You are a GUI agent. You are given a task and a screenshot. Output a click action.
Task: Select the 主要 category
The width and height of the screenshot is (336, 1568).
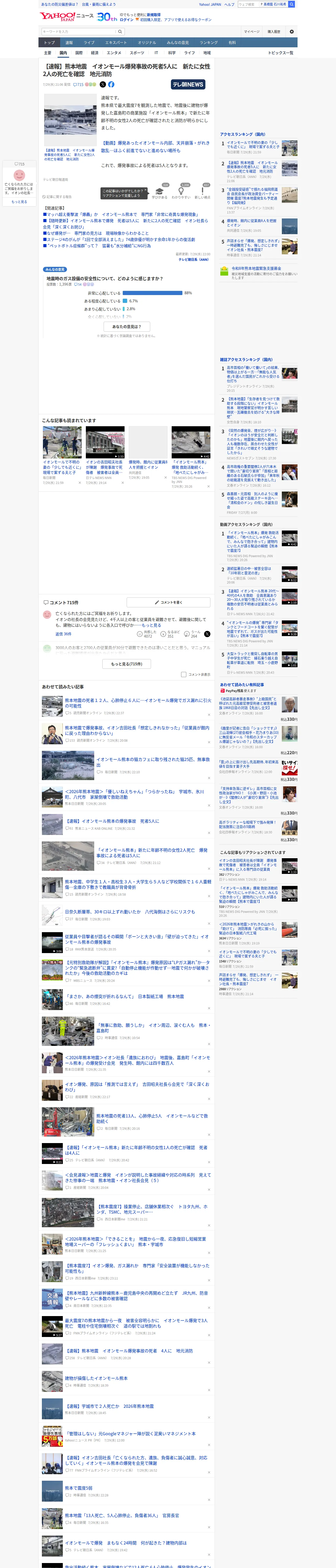48,53
